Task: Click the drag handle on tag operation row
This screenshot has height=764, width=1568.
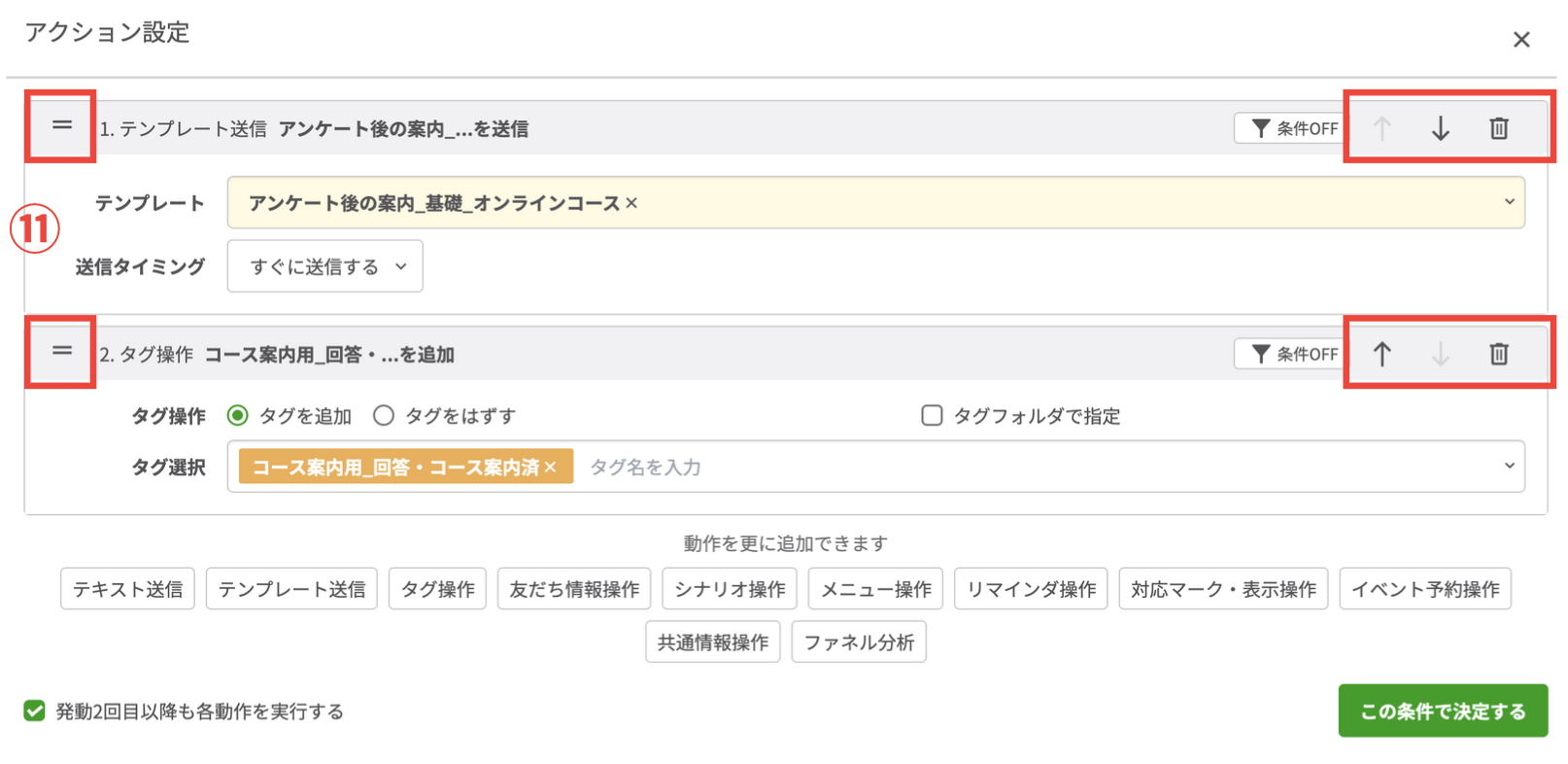Action: tap(61, 352)
